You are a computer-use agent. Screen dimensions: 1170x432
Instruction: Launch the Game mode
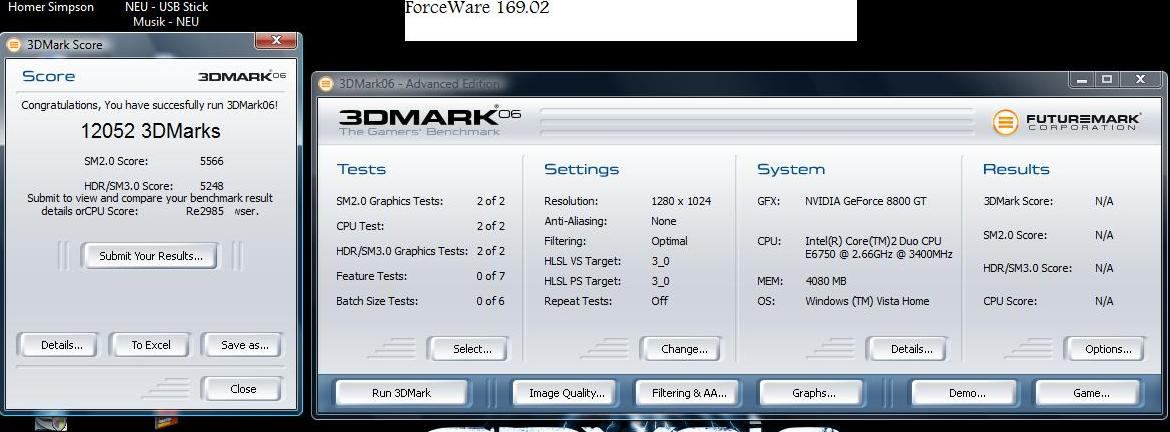1090,393
